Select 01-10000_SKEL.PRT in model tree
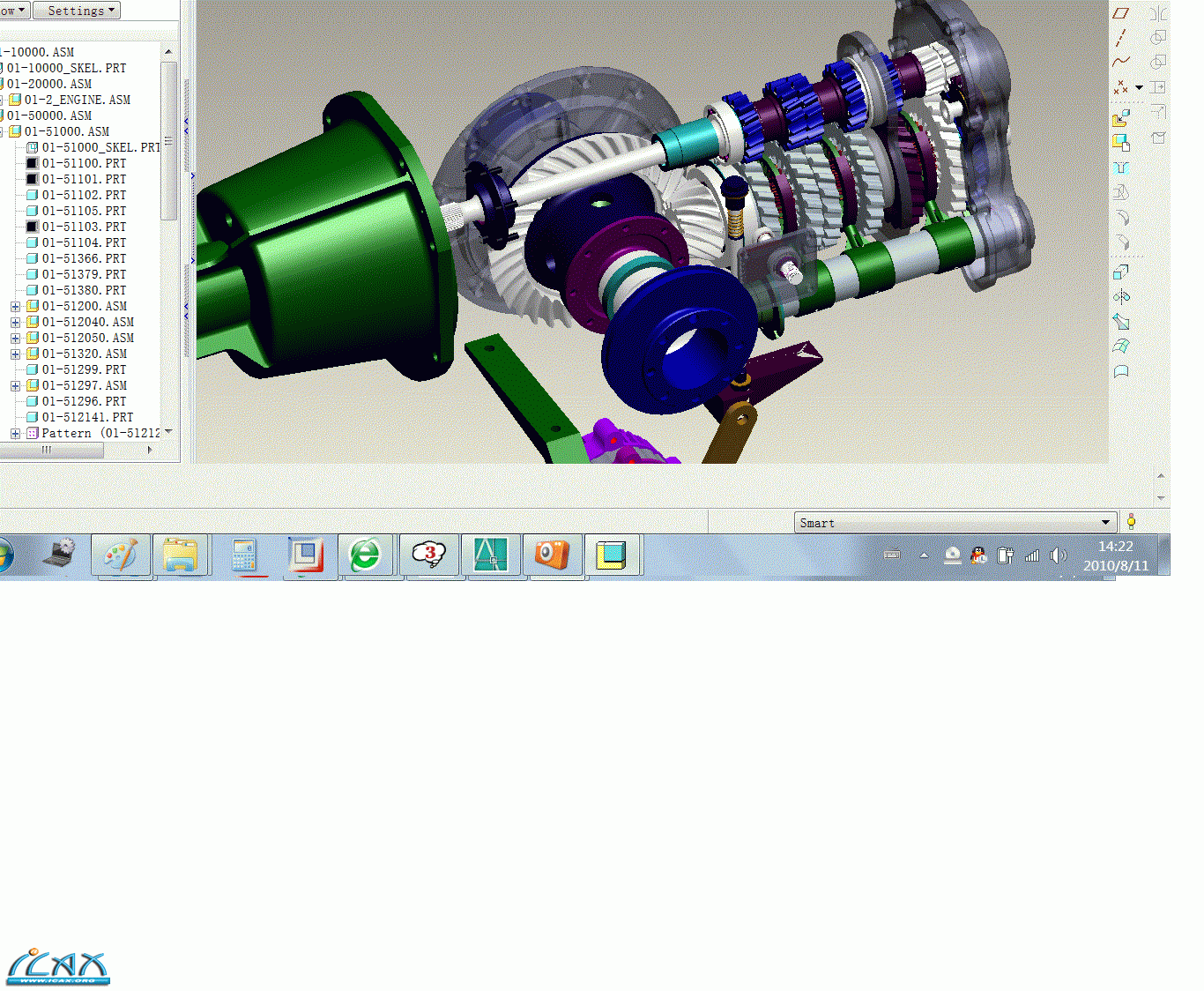The height and width of the screenshot is (991, 1204). pos(66,68)
